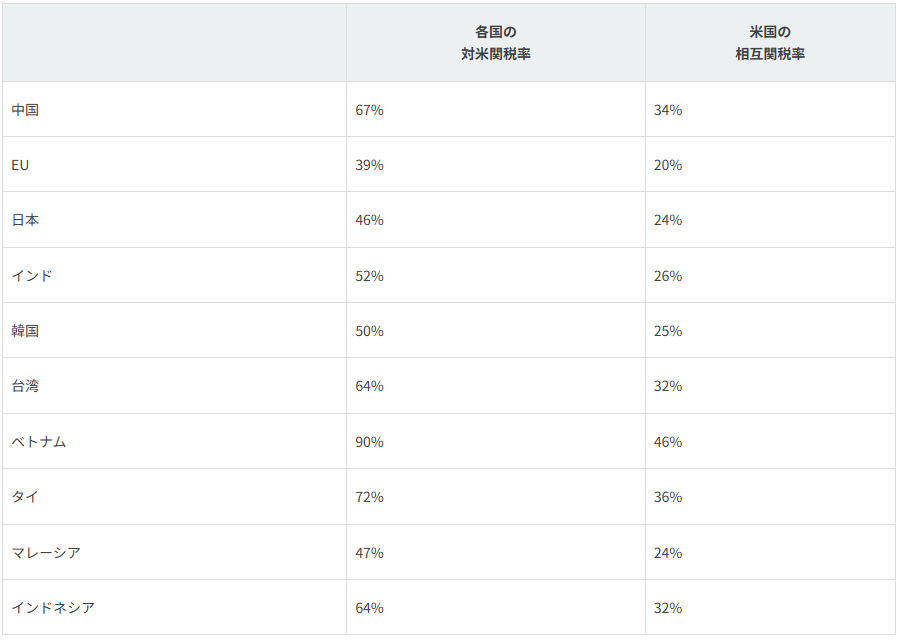This screenshot has width=899, height=640.
Task: Click the タイ country cell
Action: click(25, 497)
